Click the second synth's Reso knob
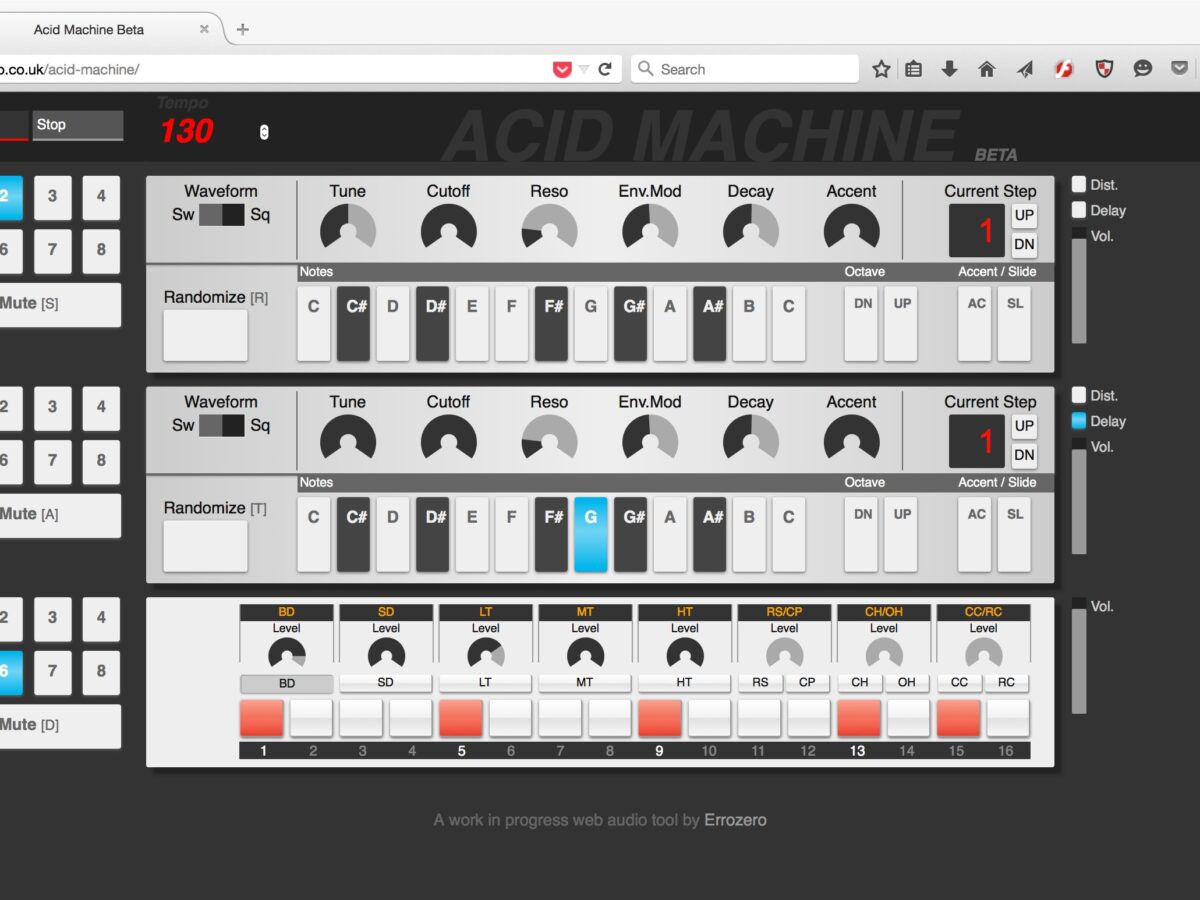Screen dimensions: 1200x900 point(549,438)
